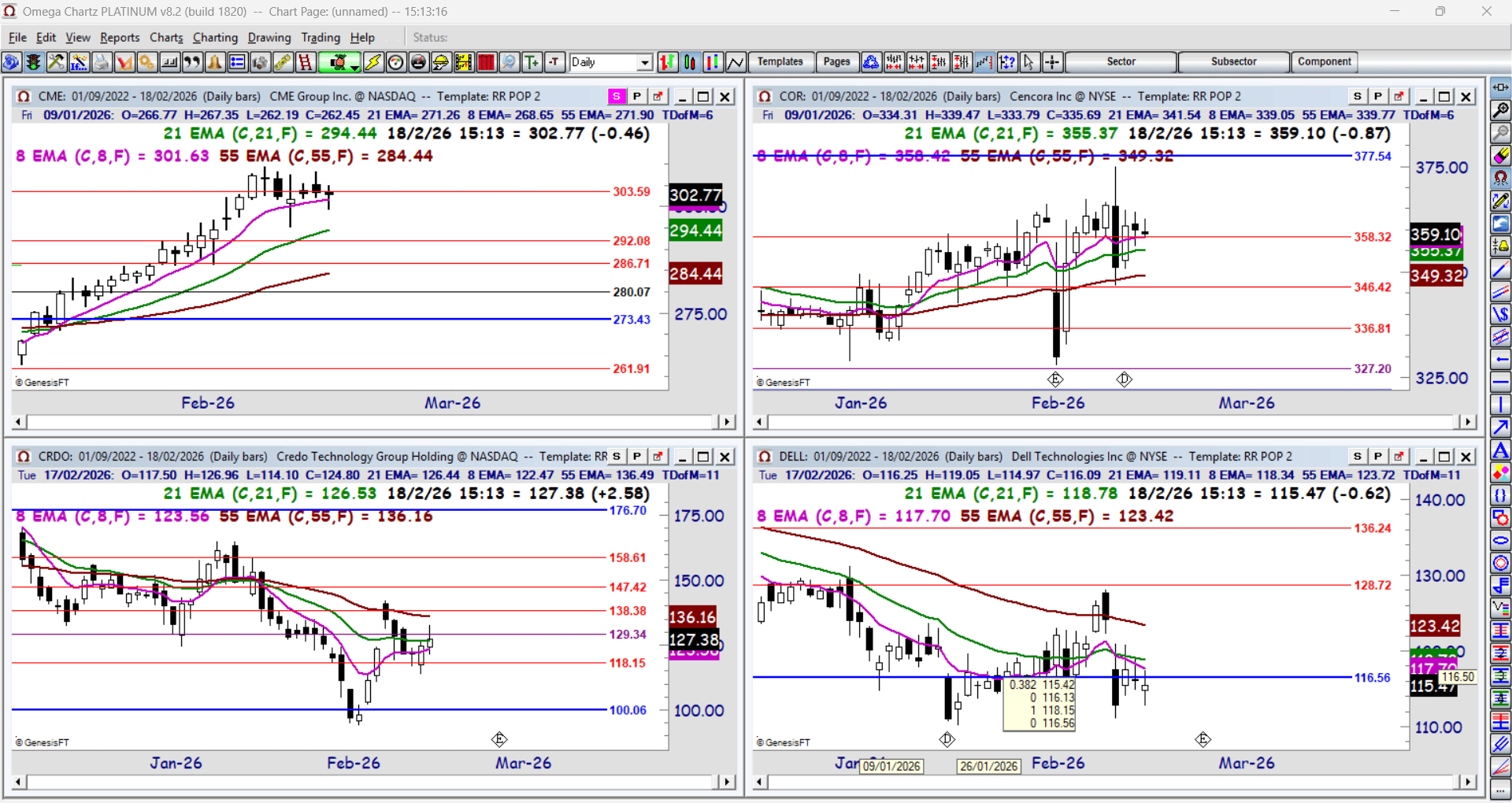
Task: Open the Daily timeframe dropdown
Action: (x=645, y=62)
